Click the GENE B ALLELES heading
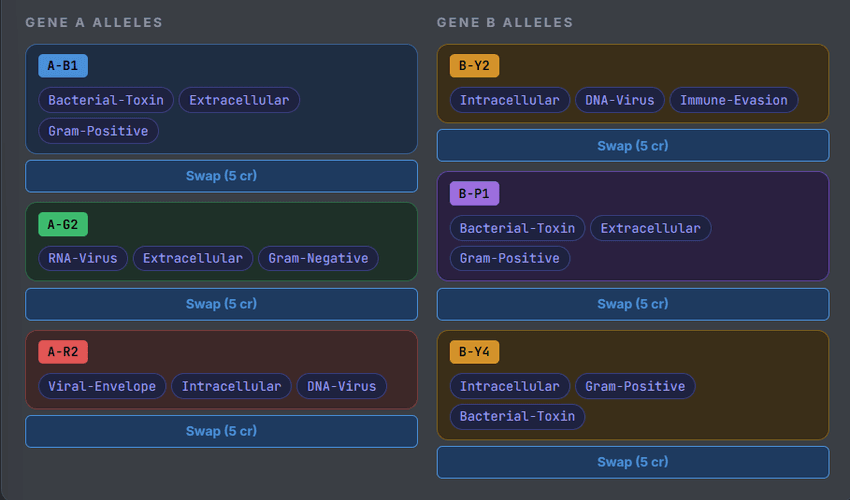Viewport: 850px width, 500px height. (505, 22)
